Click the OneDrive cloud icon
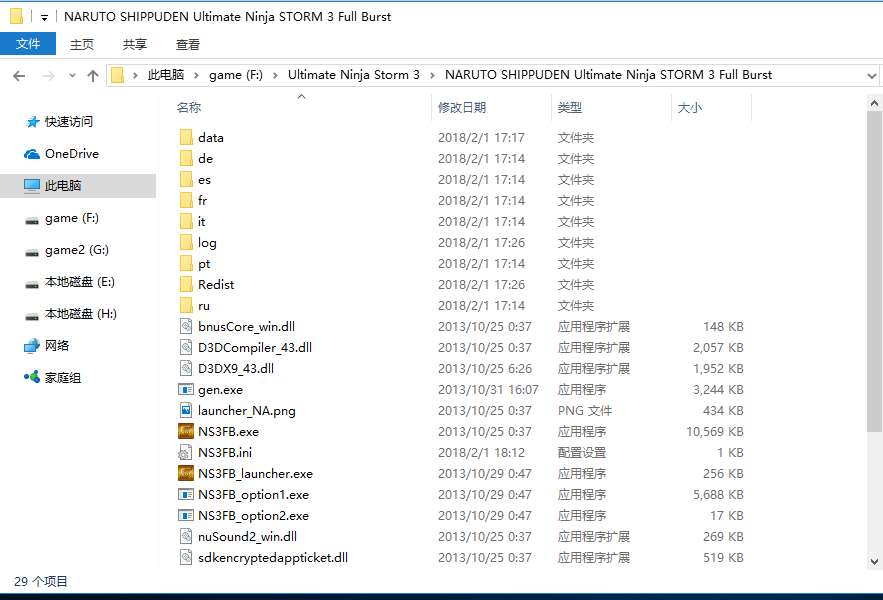 [32, 154]
